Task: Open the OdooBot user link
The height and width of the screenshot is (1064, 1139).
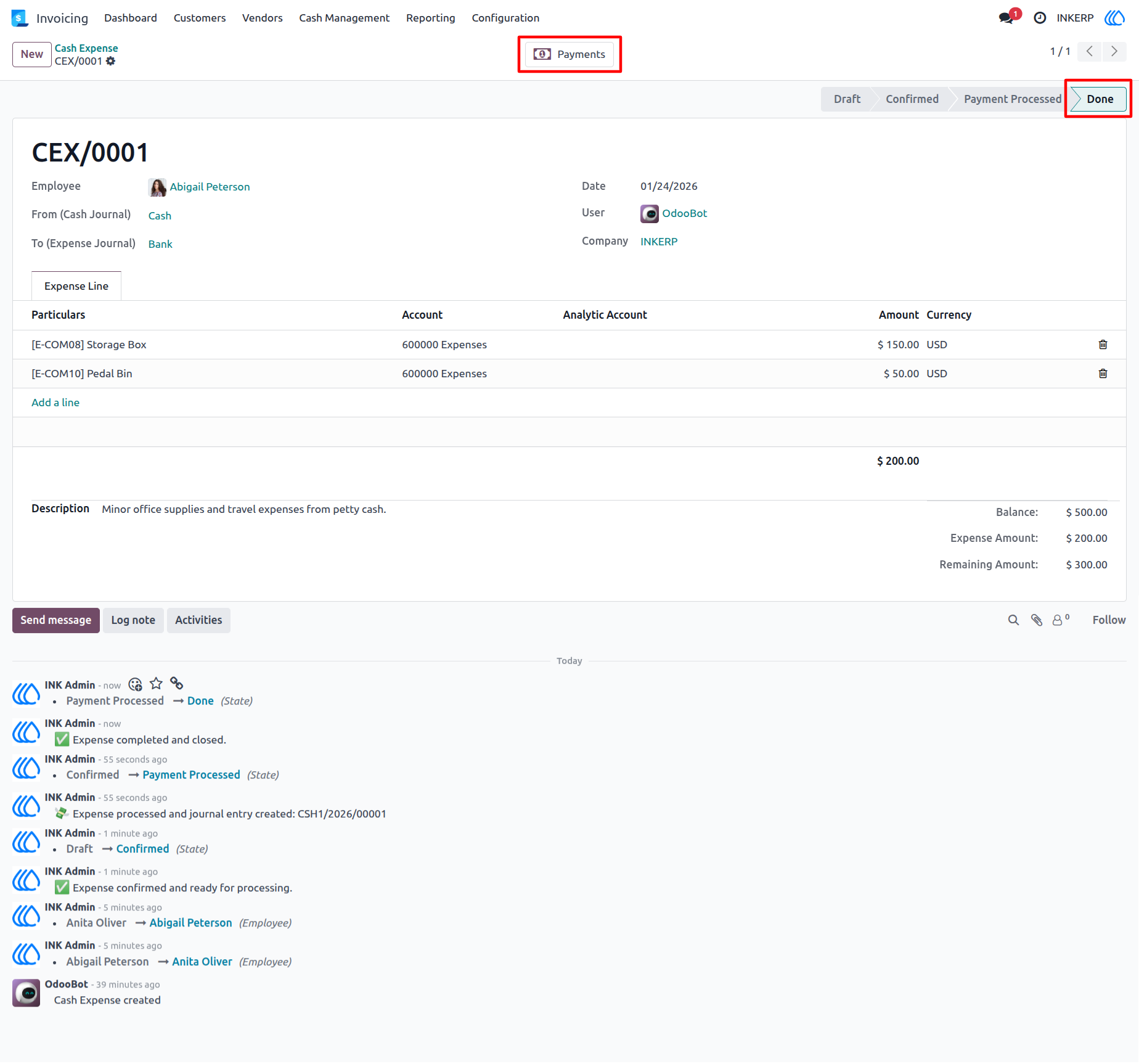Action: pos(685,213)
